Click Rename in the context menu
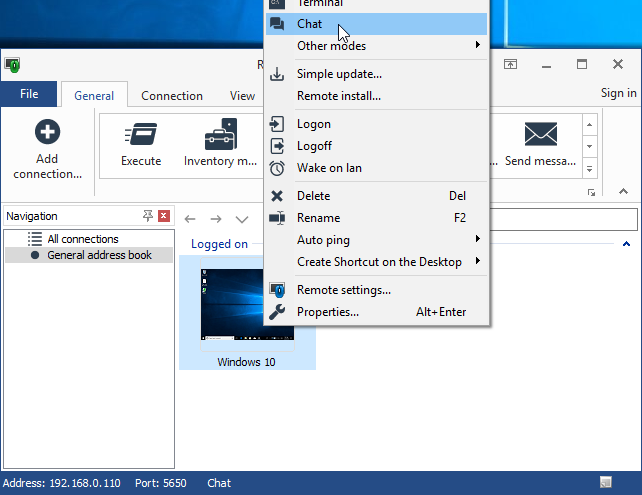 tap(376, 218)
